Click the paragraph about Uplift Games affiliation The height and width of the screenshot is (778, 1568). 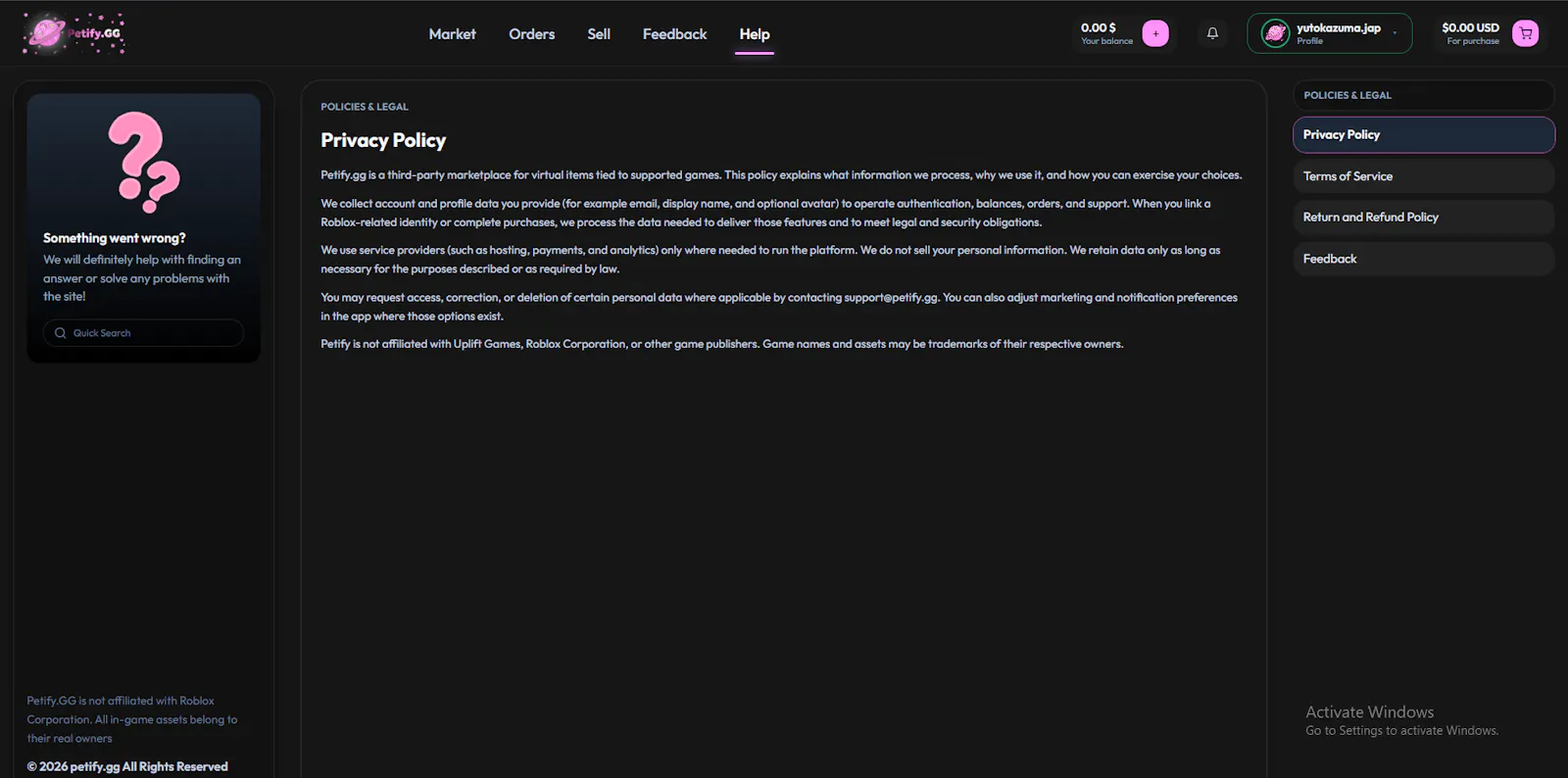click(722, 344)
